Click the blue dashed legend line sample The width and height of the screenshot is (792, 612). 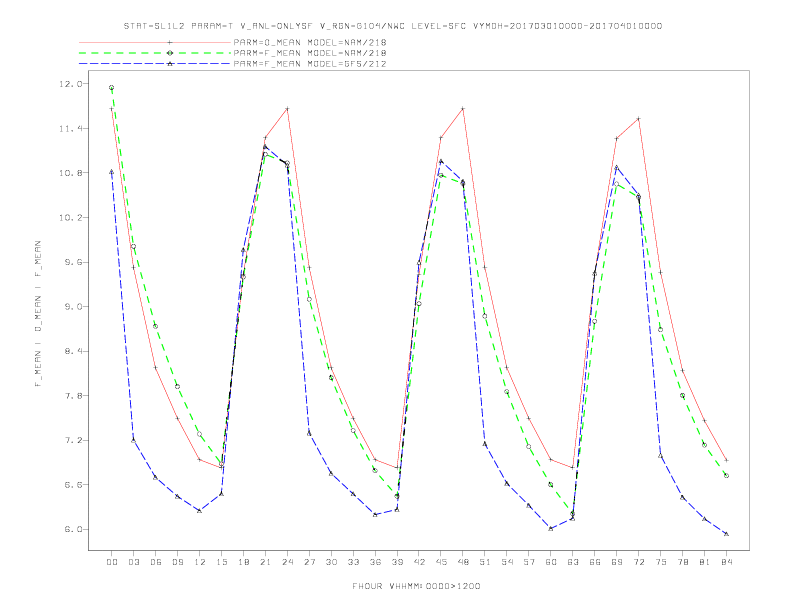[x=155, y=64]
